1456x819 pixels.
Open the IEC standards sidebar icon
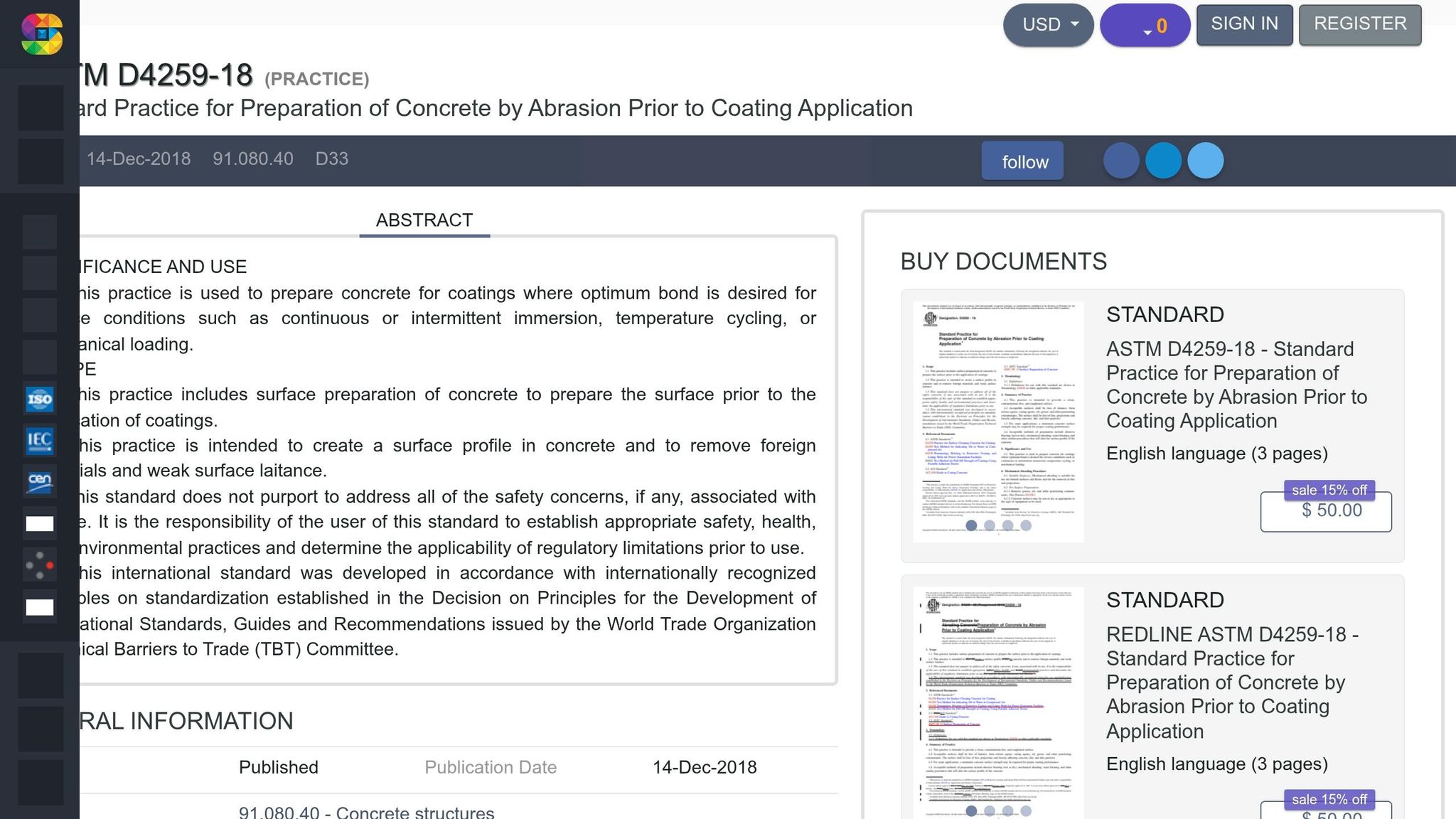coord(40,441)
